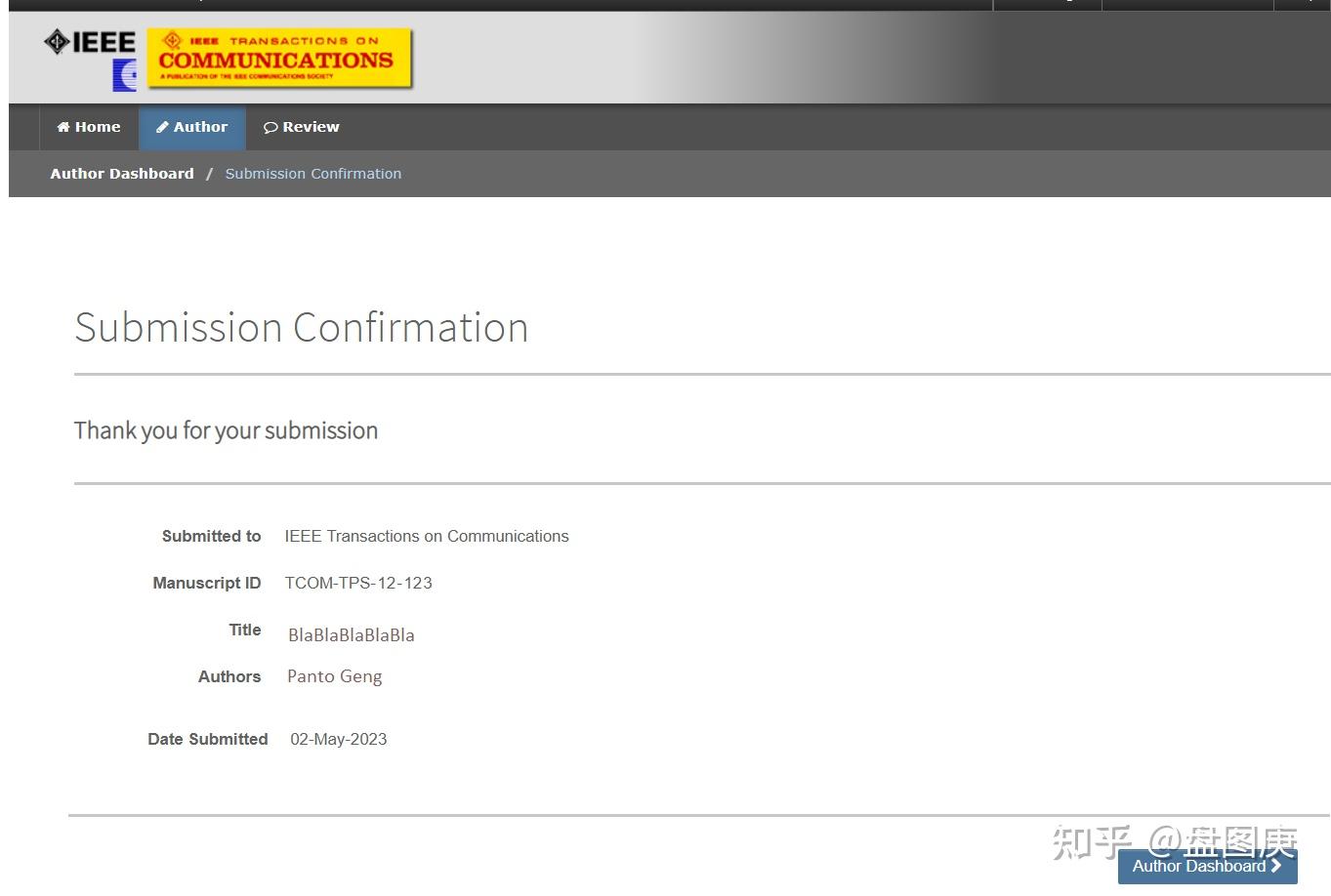Open Author Dashboard from the breadcrumb
The height and width of the screenshot is (896, 1331).
121,174
